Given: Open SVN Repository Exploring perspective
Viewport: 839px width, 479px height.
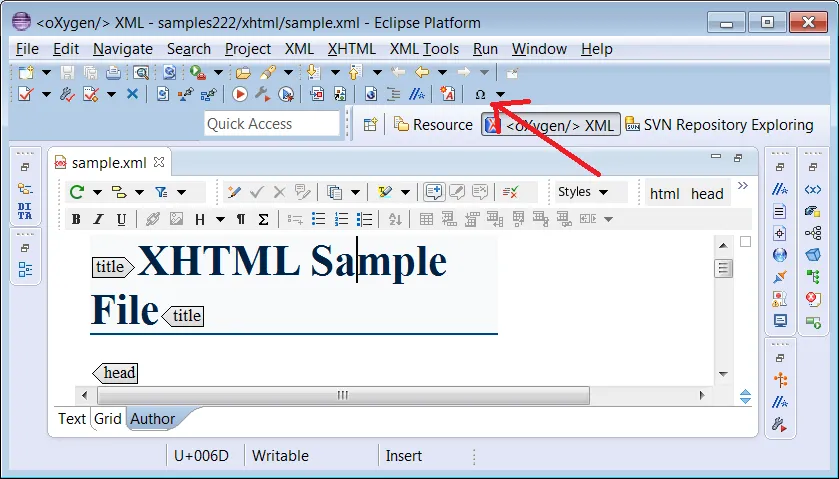Looking at the screenshot, I should pyautogui.click(x=720, y=125).
